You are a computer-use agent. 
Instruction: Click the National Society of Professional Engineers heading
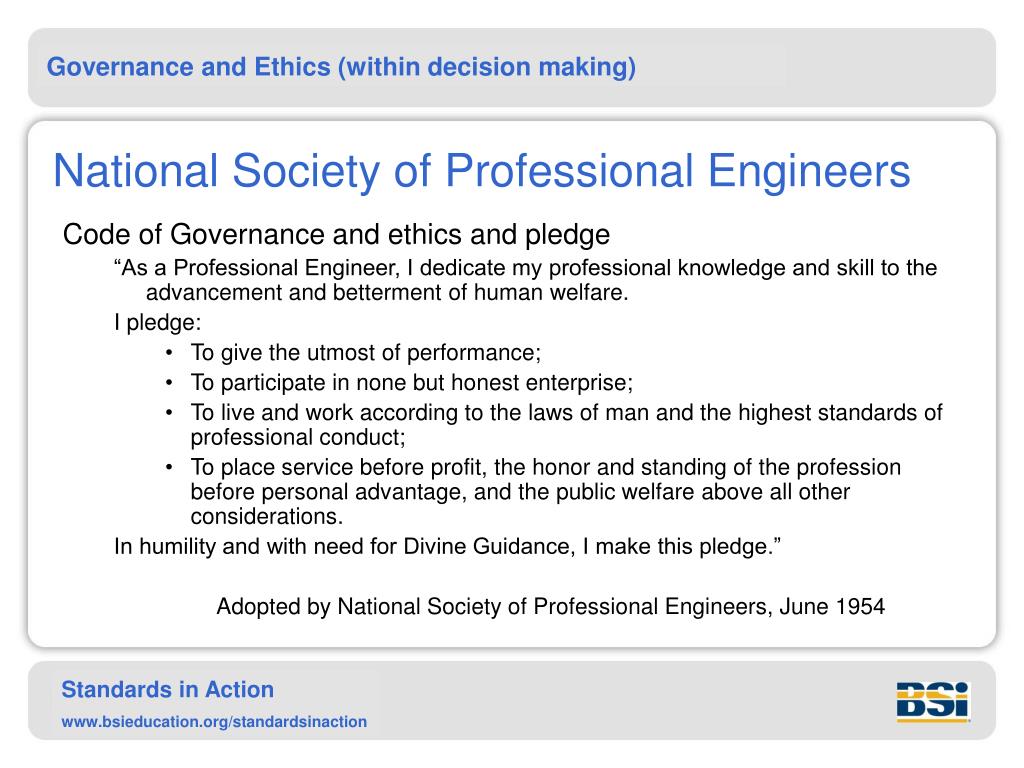(x=482, y=171)
